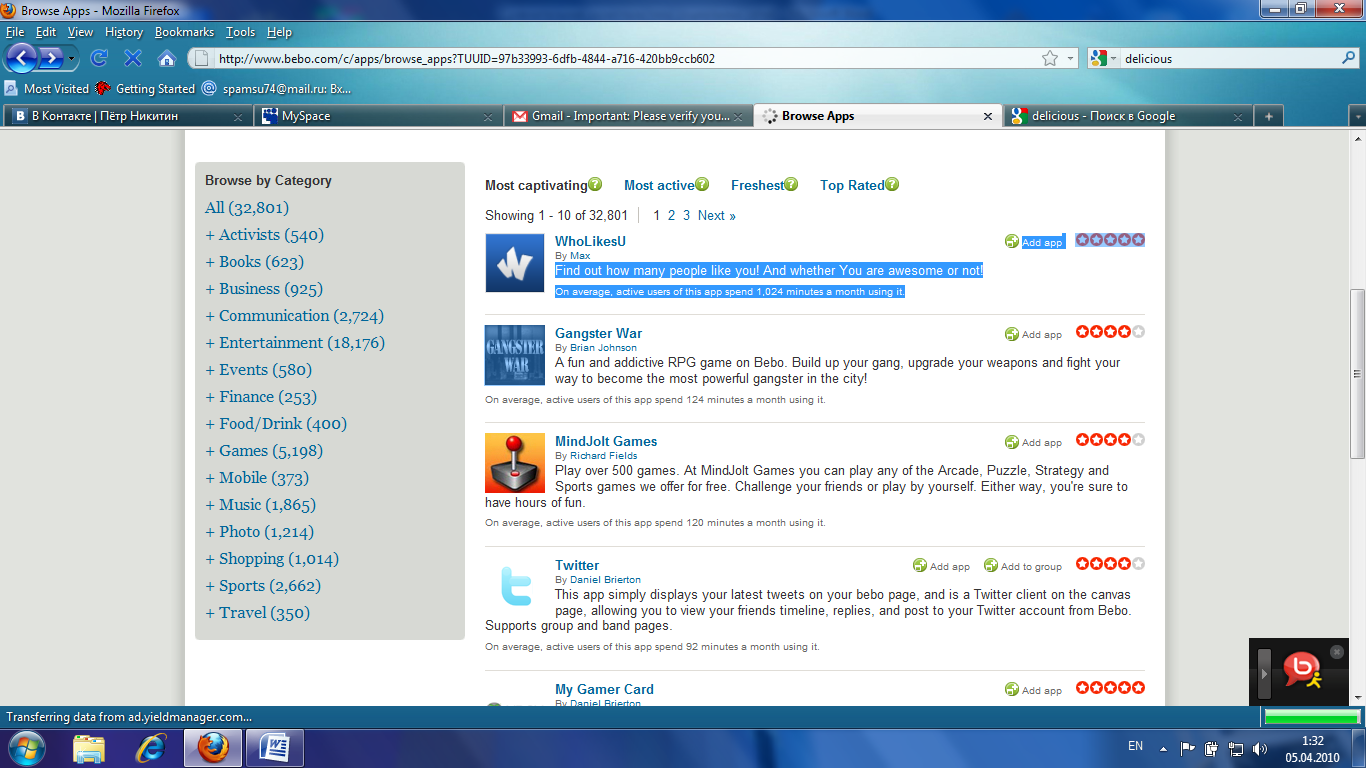
Task: Click the Firefox back arrow button
Action: [x=21, y=58]
